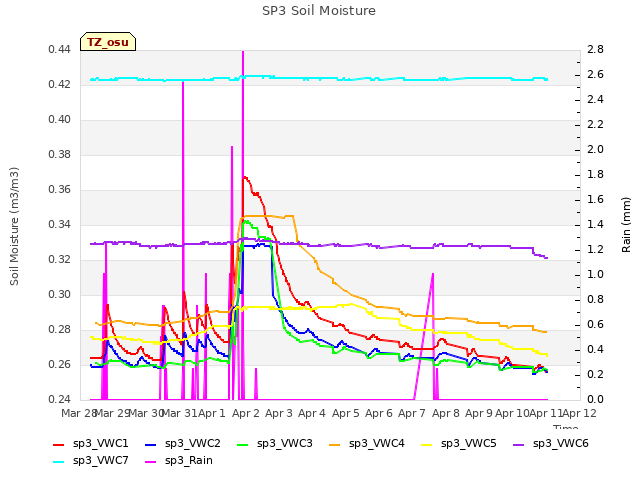Click the sp3_VWC3 legend label

coord(284,443)
